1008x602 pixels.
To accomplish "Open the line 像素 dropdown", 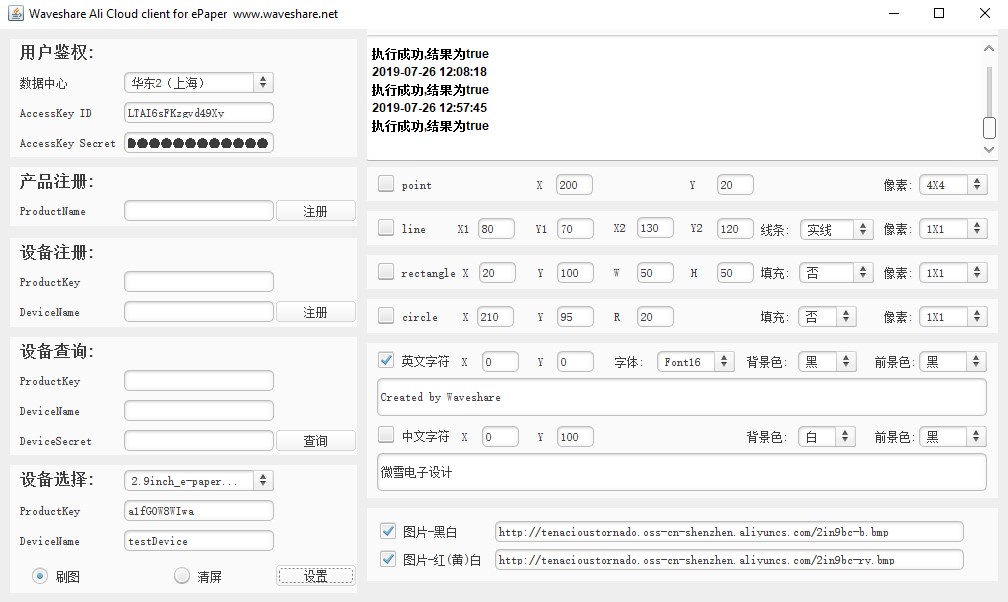I will pos(953,229).
